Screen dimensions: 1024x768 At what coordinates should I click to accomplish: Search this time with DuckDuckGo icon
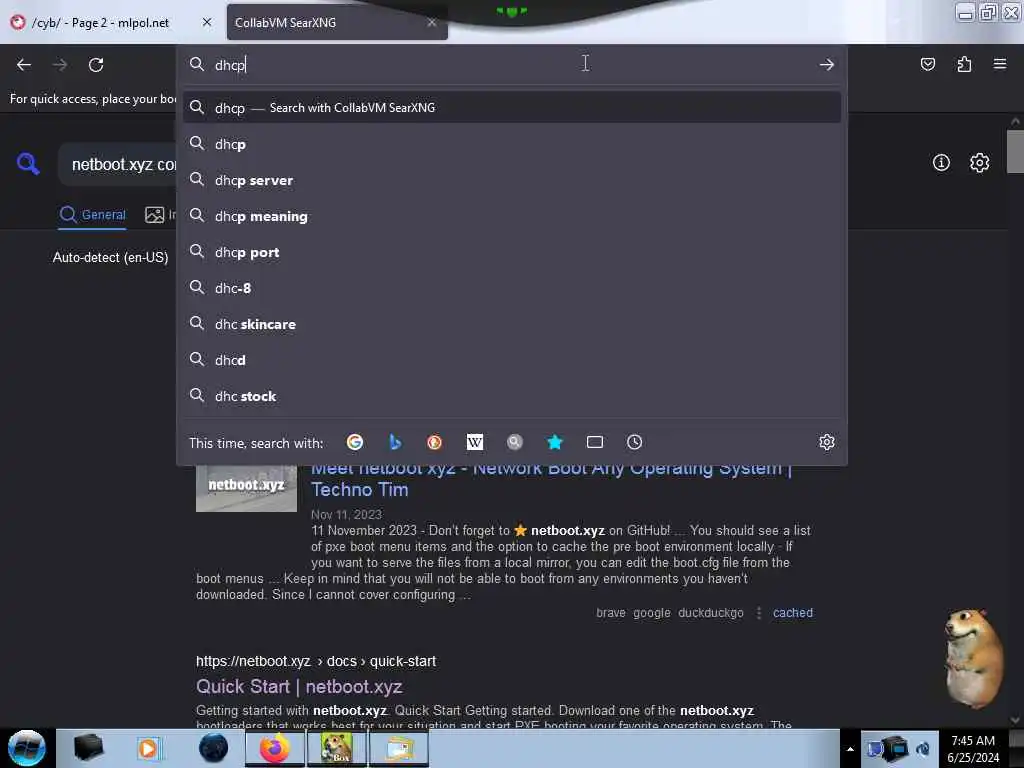tap(434, 442)
